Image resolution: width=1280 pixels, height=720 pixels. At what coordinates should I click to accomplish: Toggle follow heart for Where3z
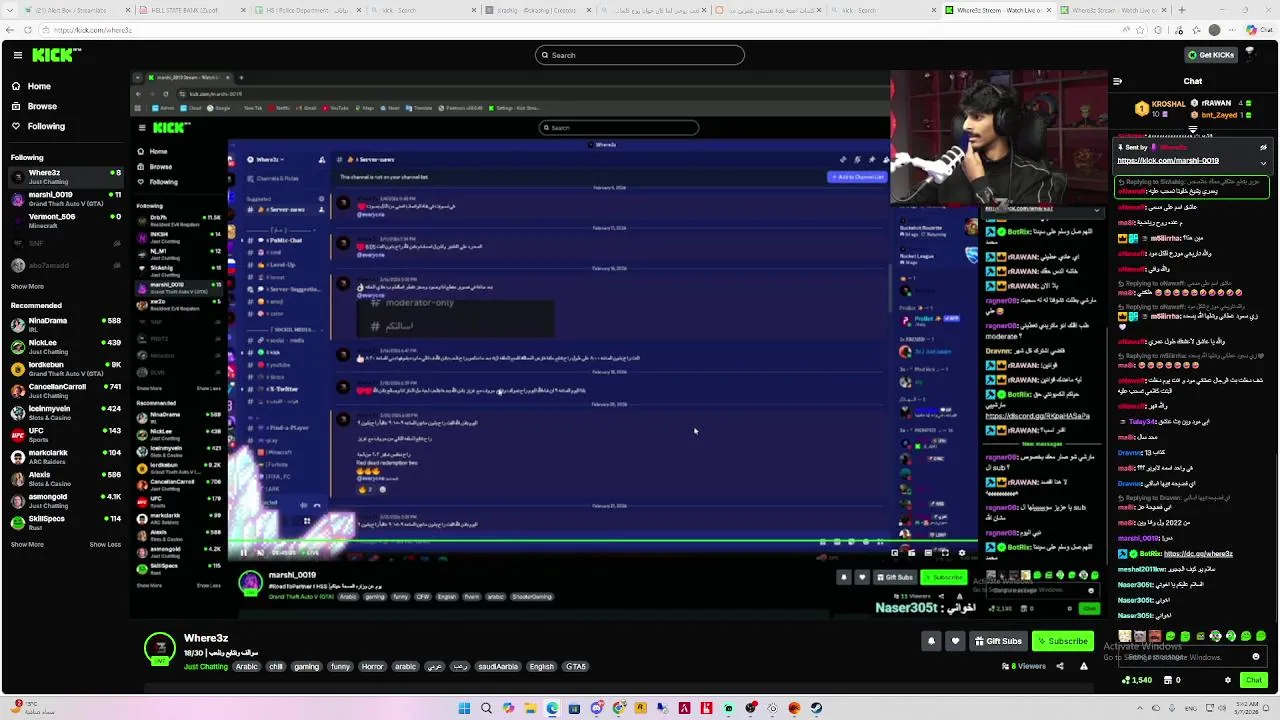click(x=955, y=641)
